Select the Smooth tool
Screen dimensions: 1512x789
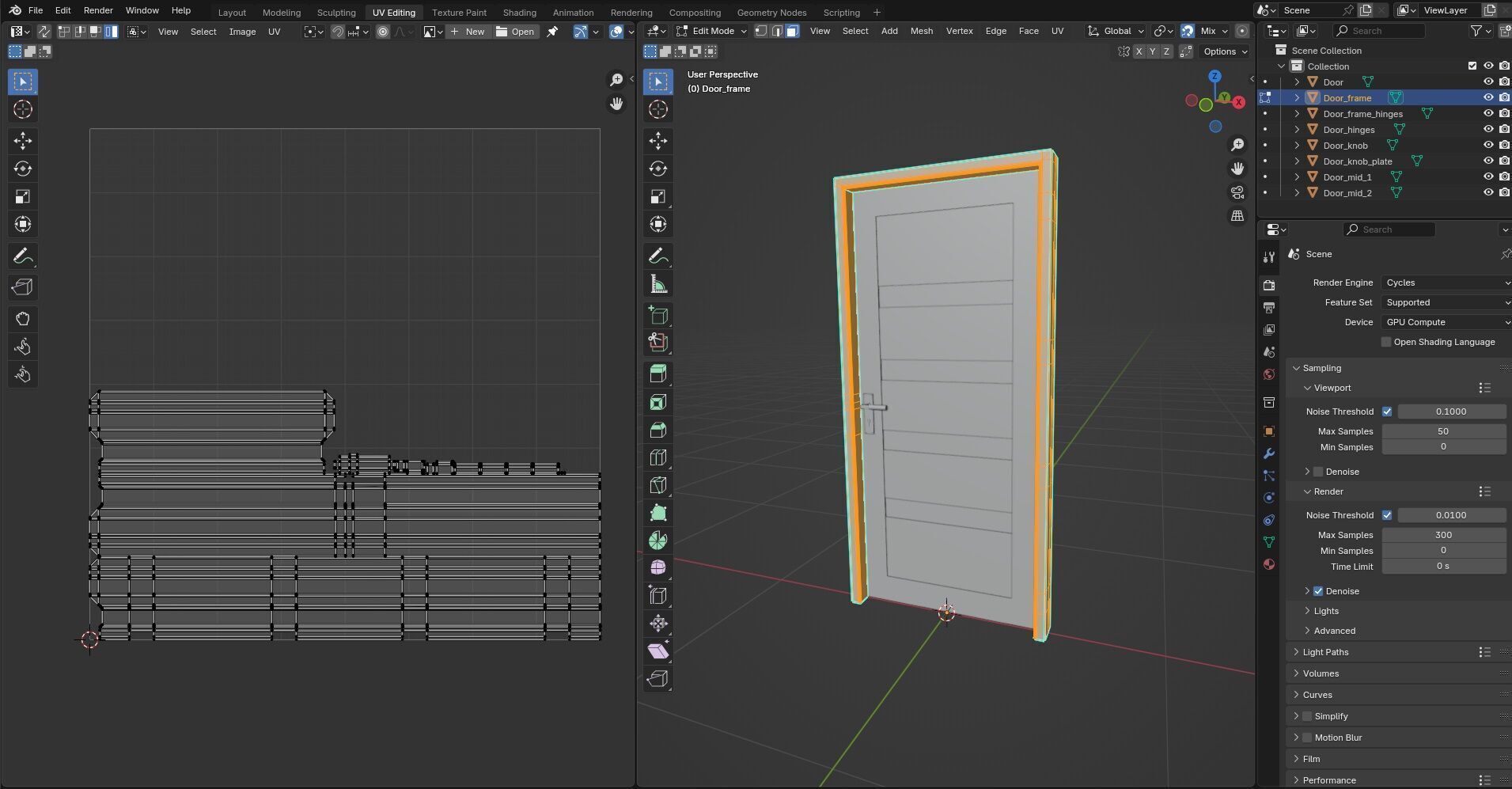(x=657, y=568)
